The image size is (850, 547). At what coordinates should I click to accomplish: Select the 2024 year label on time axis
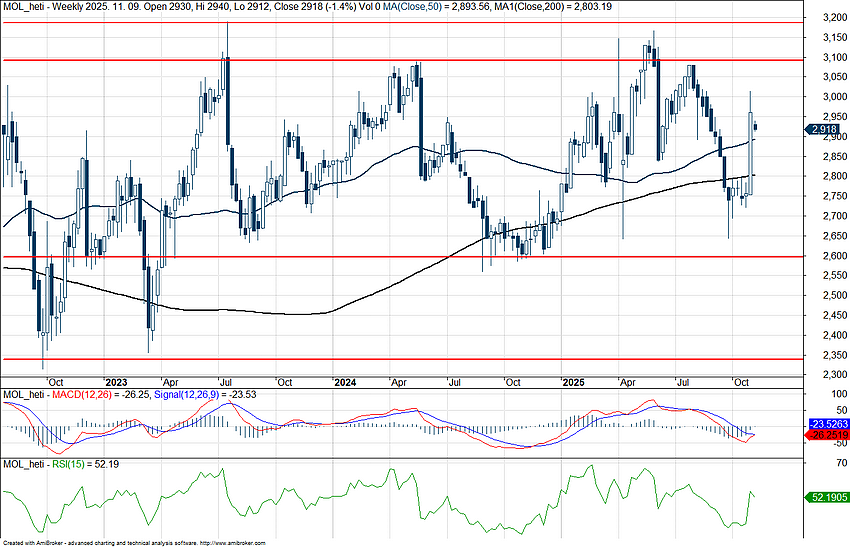tap(345, 382)
